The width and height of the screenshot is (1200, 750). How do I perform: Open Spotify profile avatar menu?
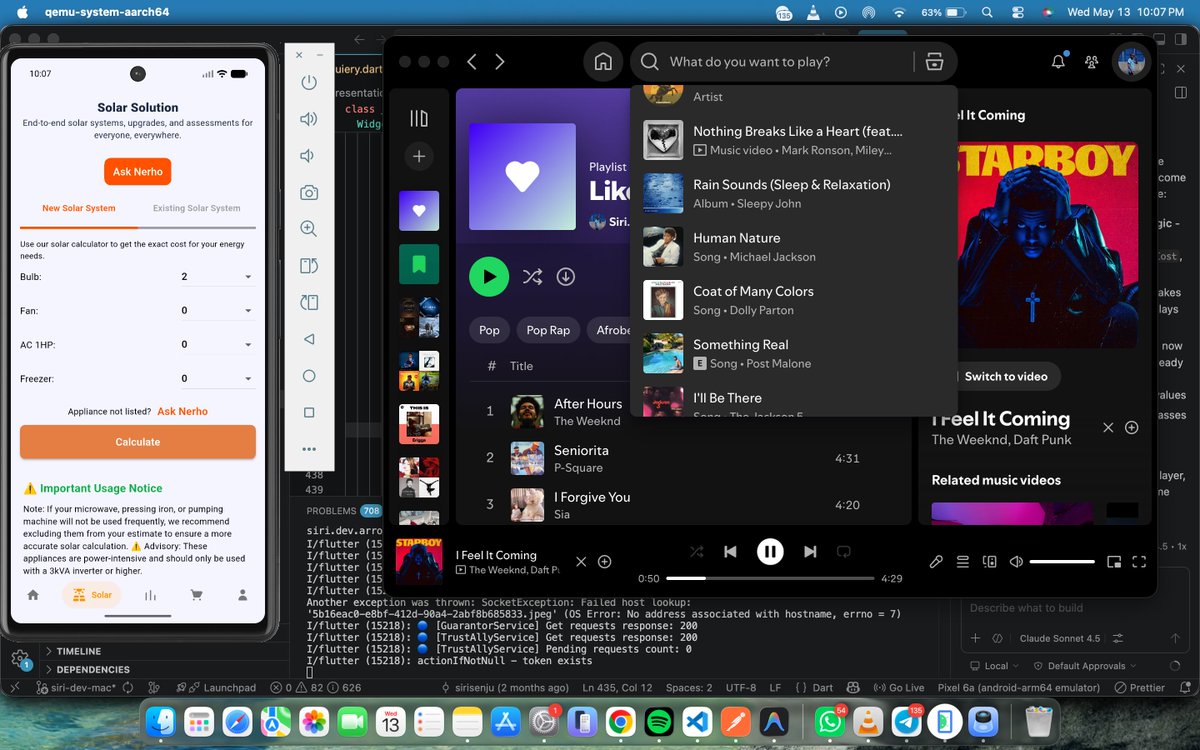click(x=1132, y=62)
